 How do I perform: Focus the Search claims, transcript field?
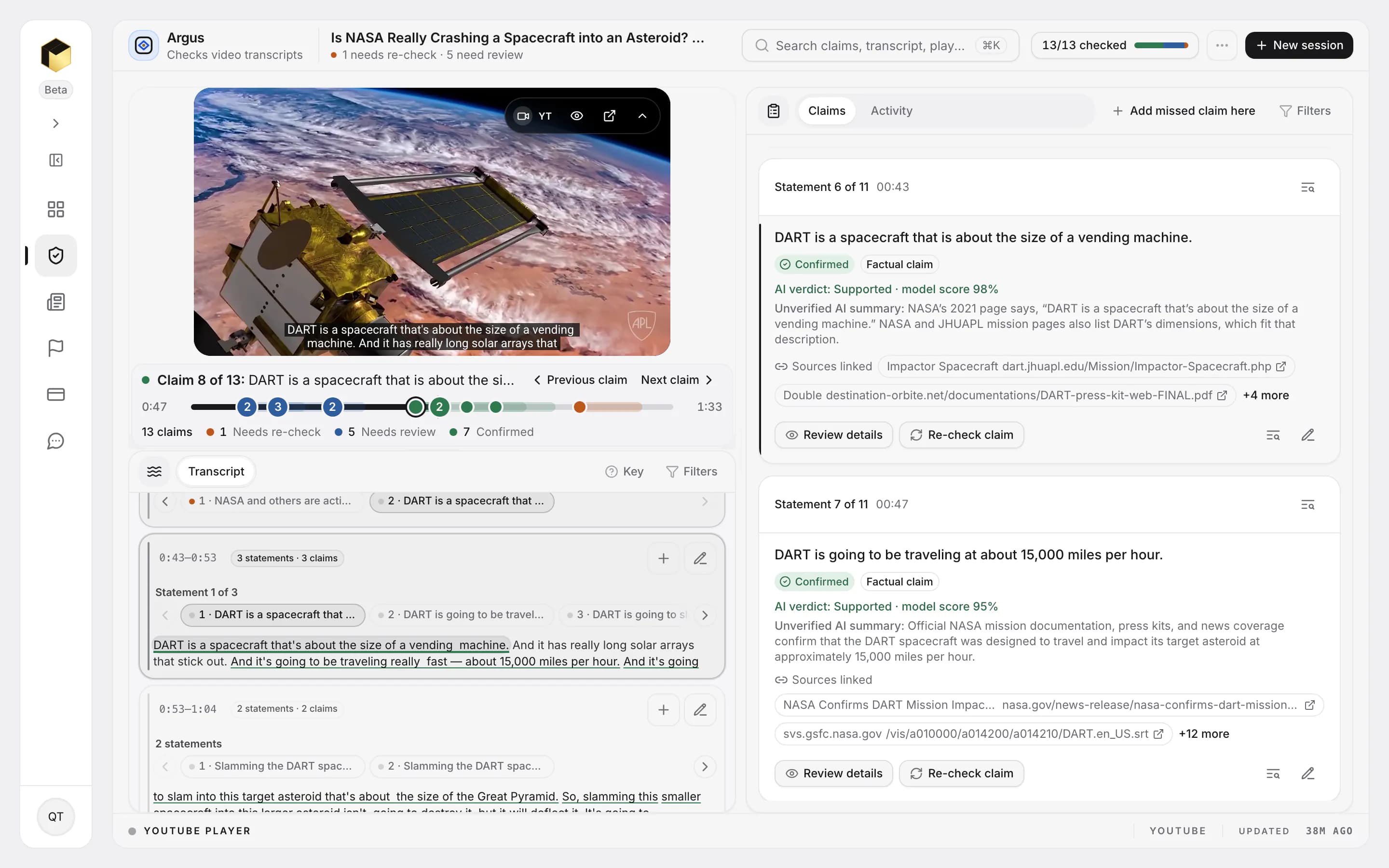pos(880,45)
